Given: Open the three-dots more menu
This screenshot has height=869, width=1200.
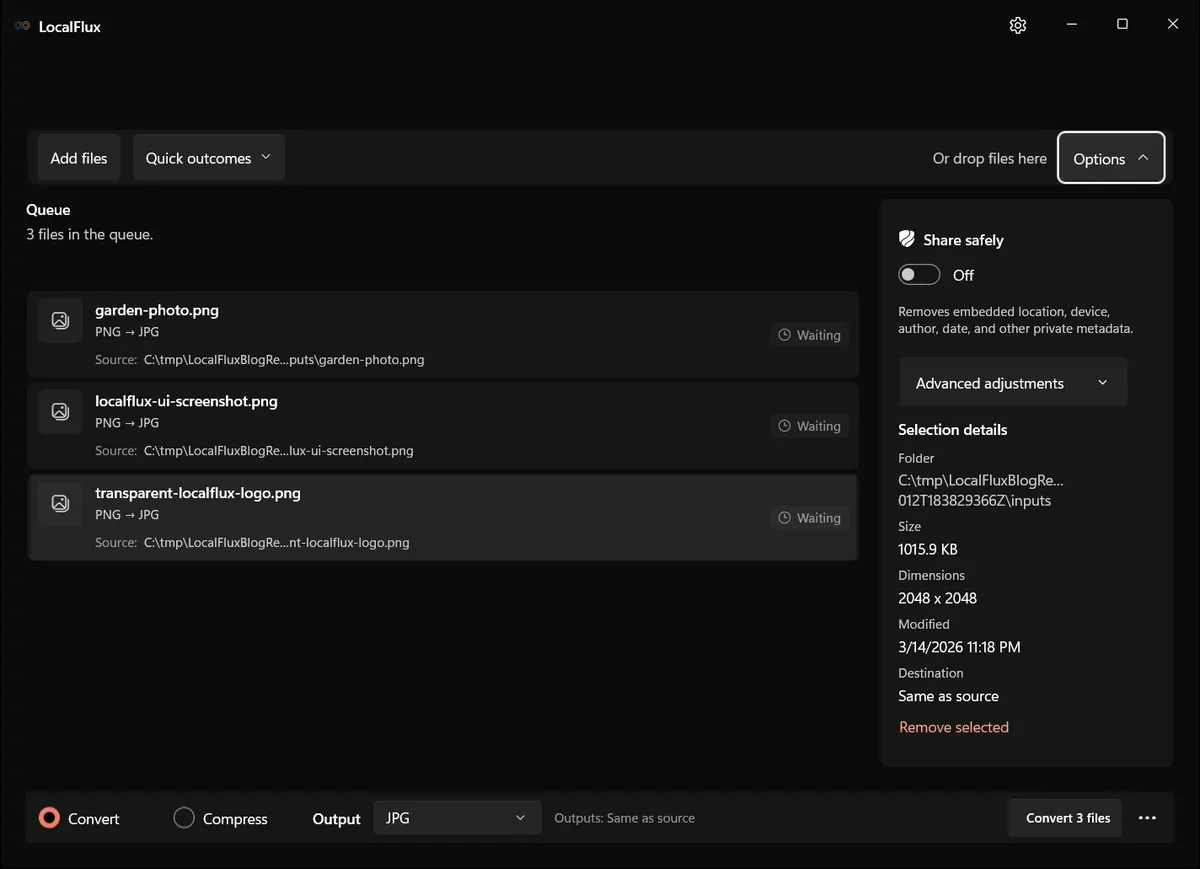Looking at the screenshot, I should click(x=1147, y=818).
